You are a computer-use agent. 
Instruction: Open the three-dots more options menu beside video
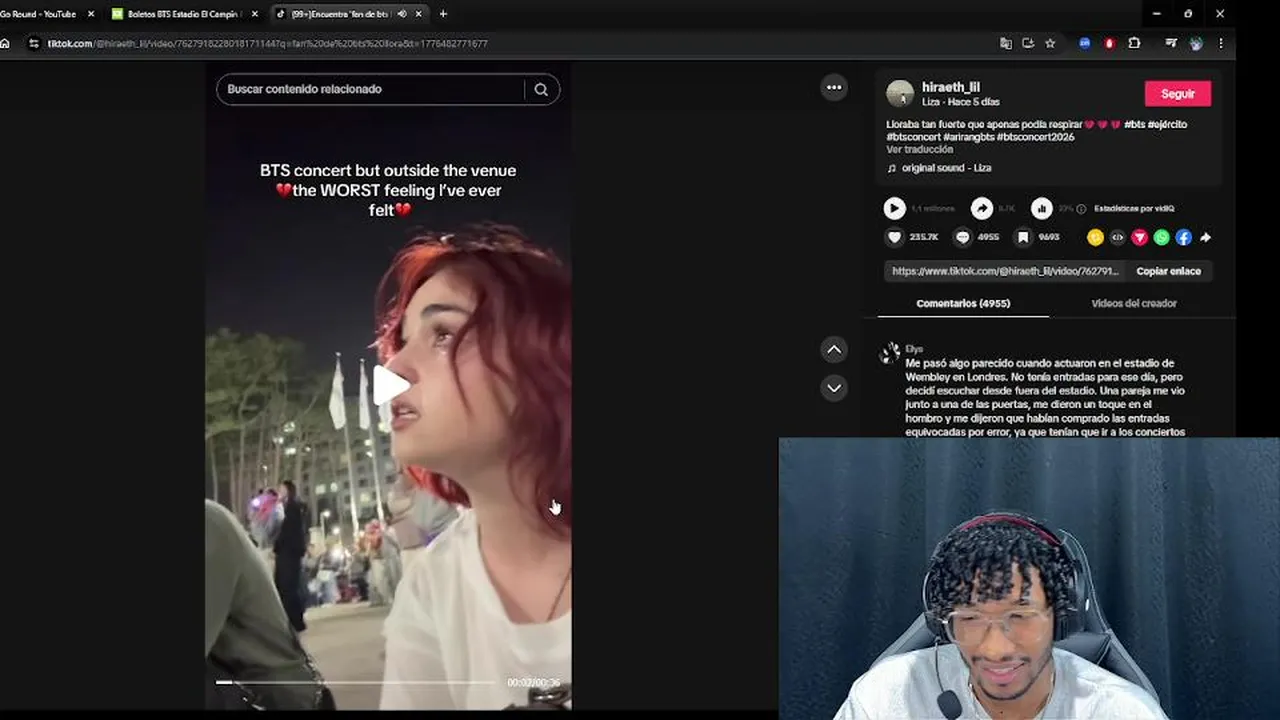834,87
